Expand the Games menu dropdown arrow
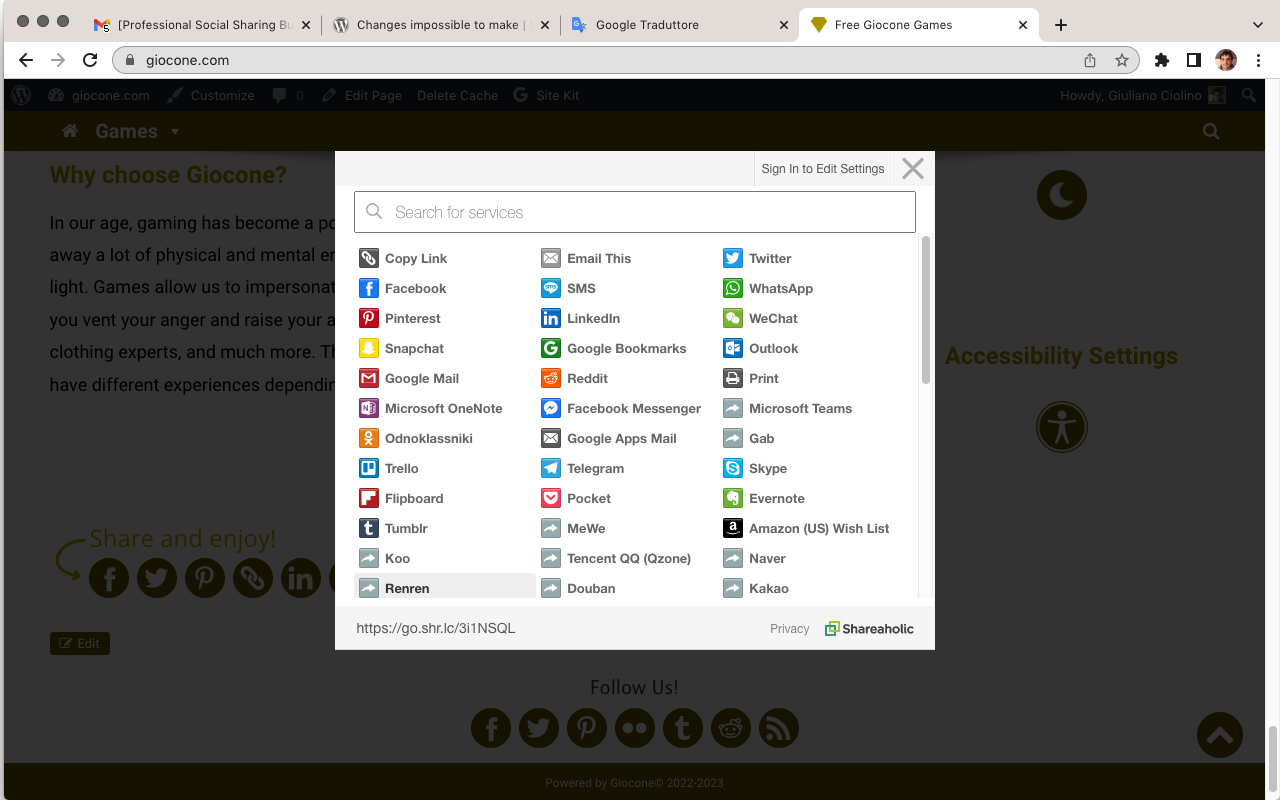Image resolution: width=1280 pixels, height=800 pixels. [x=175, y=131]
